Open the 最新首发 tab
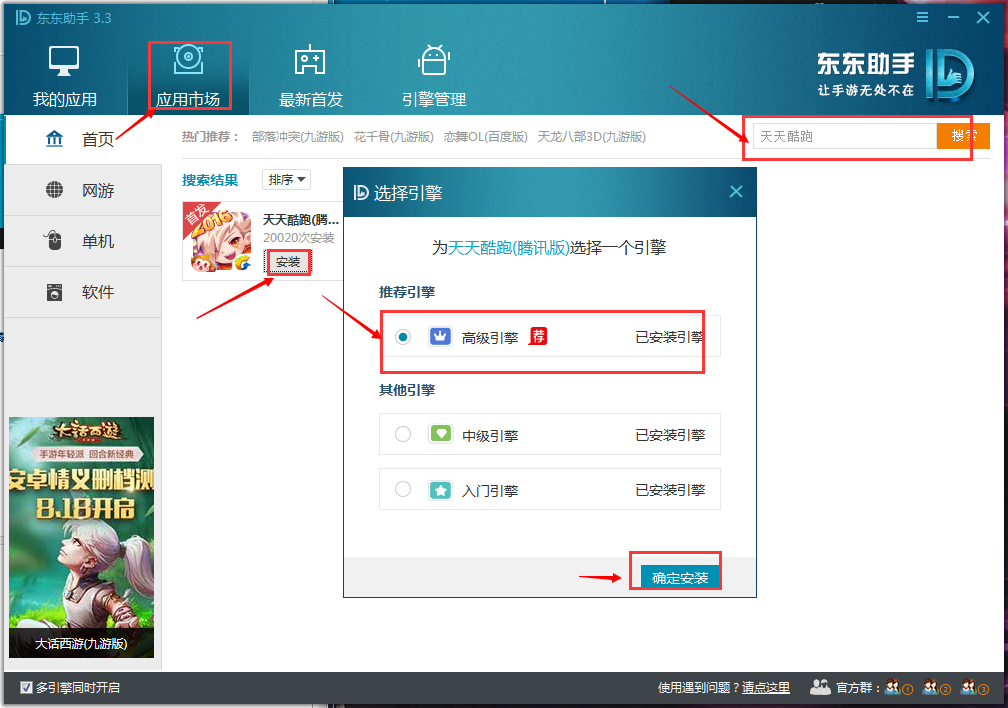 (x=310, y=76)
